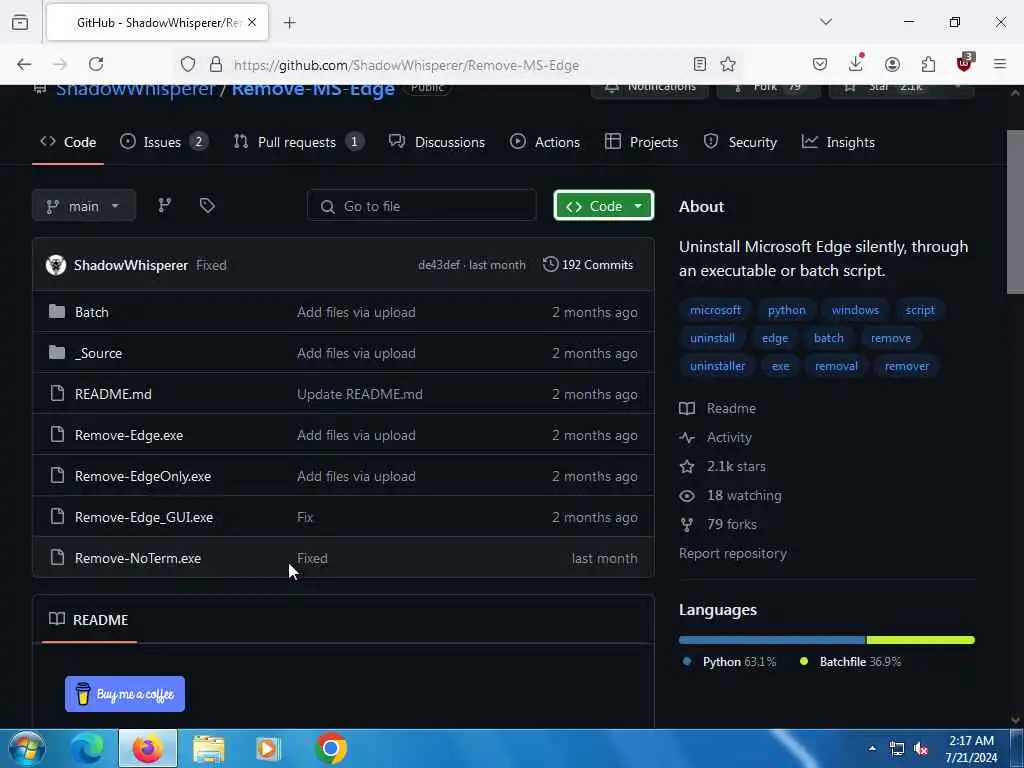The height and width of the screenshot is (768, 1024).
Task: Expand the main branch dropdown
Action: (x=84, y=206)
